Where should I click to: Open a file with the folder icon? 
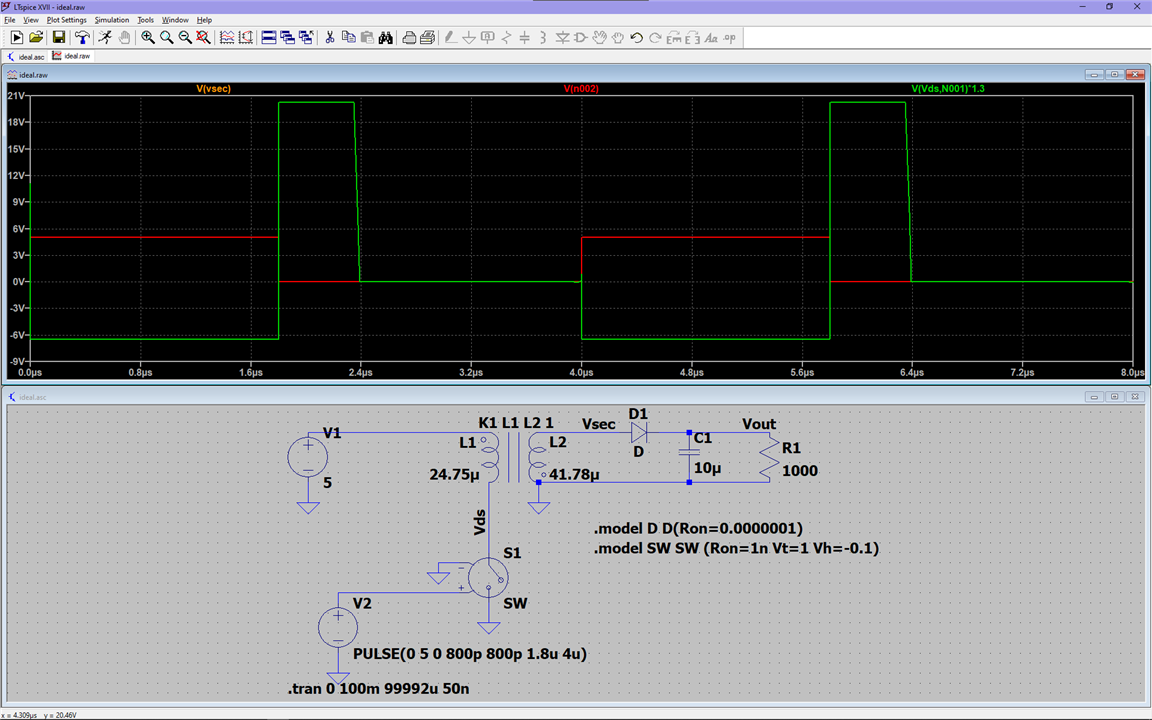click(36, 38)
